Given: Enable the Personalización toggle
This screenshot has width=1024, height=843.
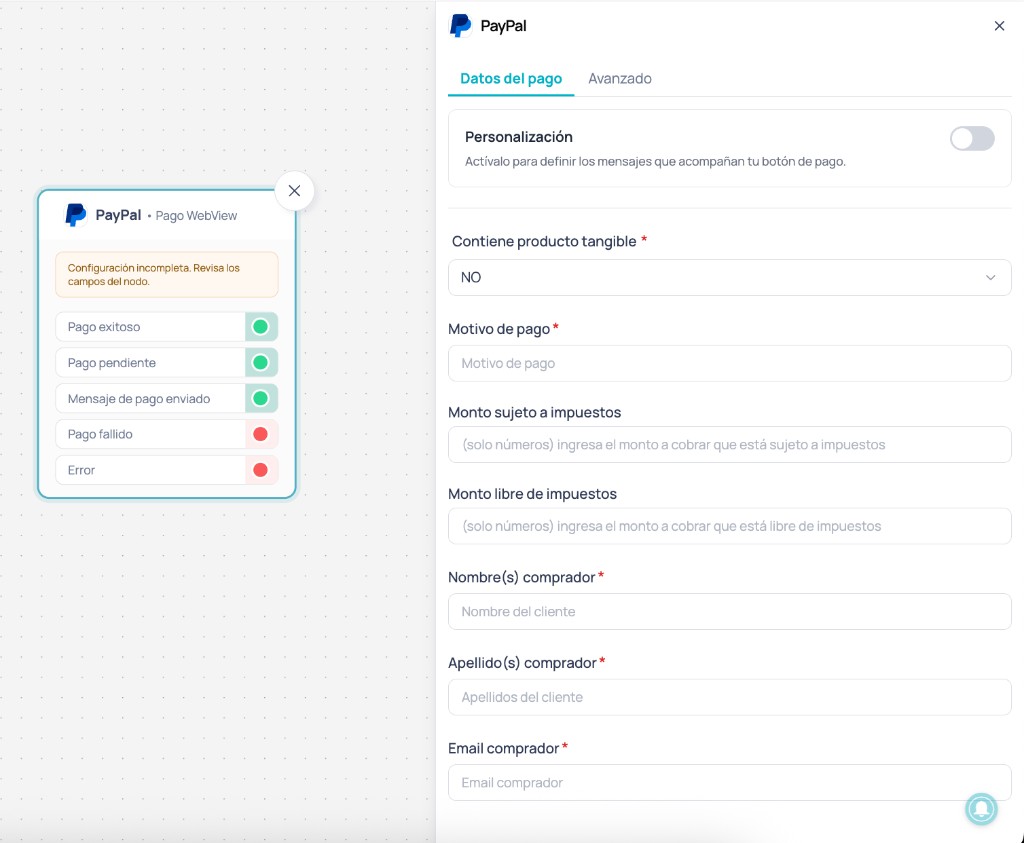Looking at the screenshot, I should point(972,138).
